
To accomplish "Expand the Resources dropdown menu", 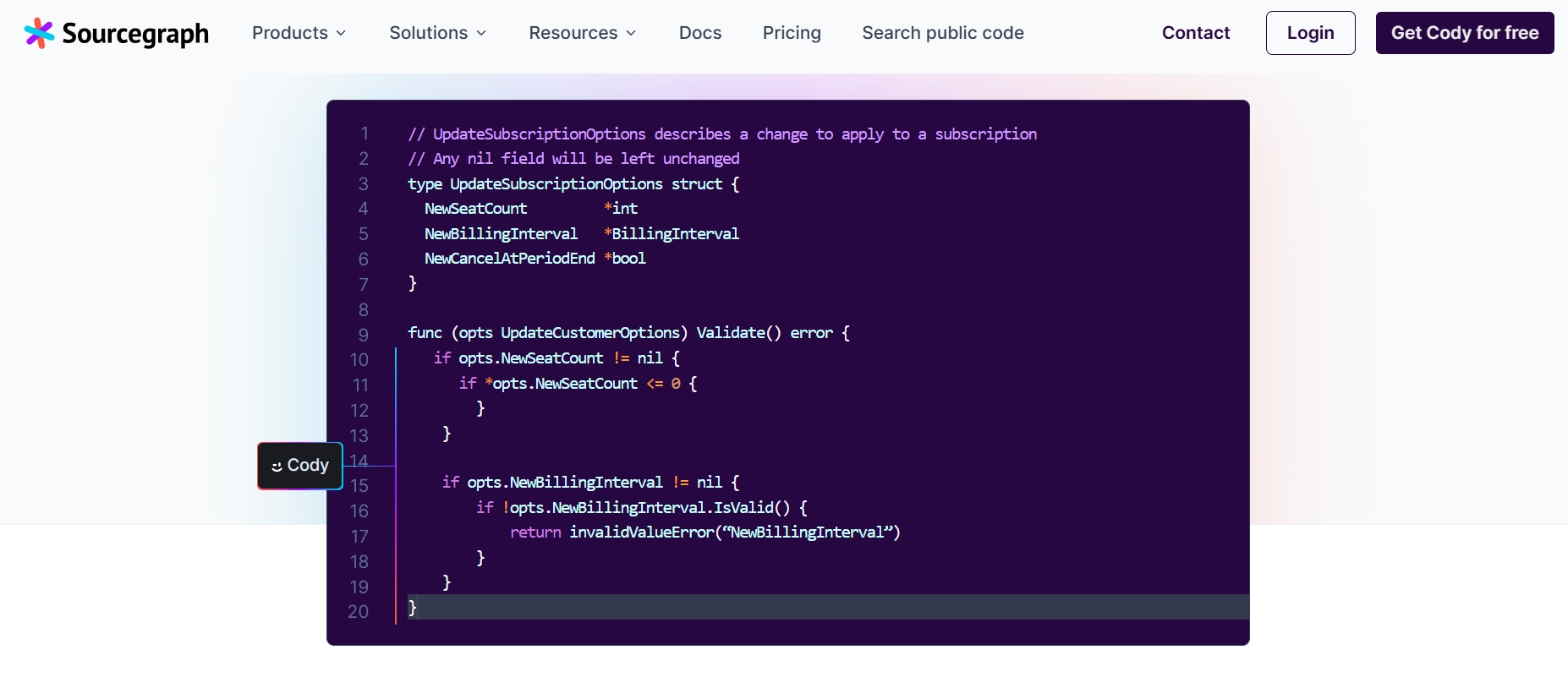I will [x=582, y=33].
